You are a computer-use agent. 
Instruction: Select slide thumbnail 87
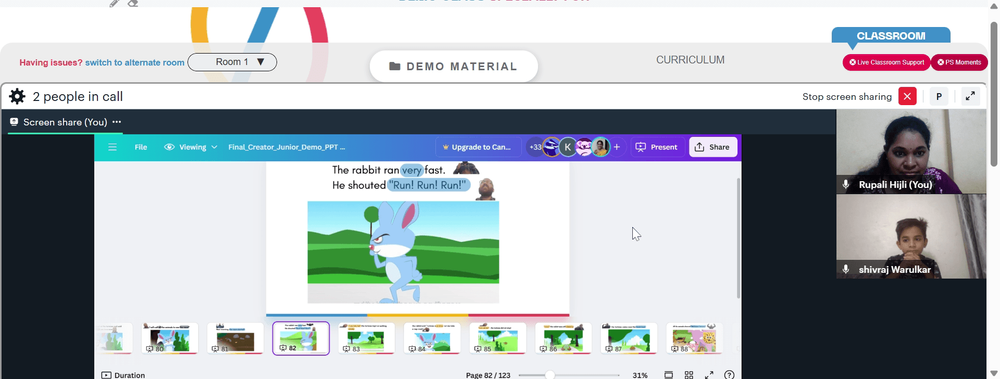629,338
